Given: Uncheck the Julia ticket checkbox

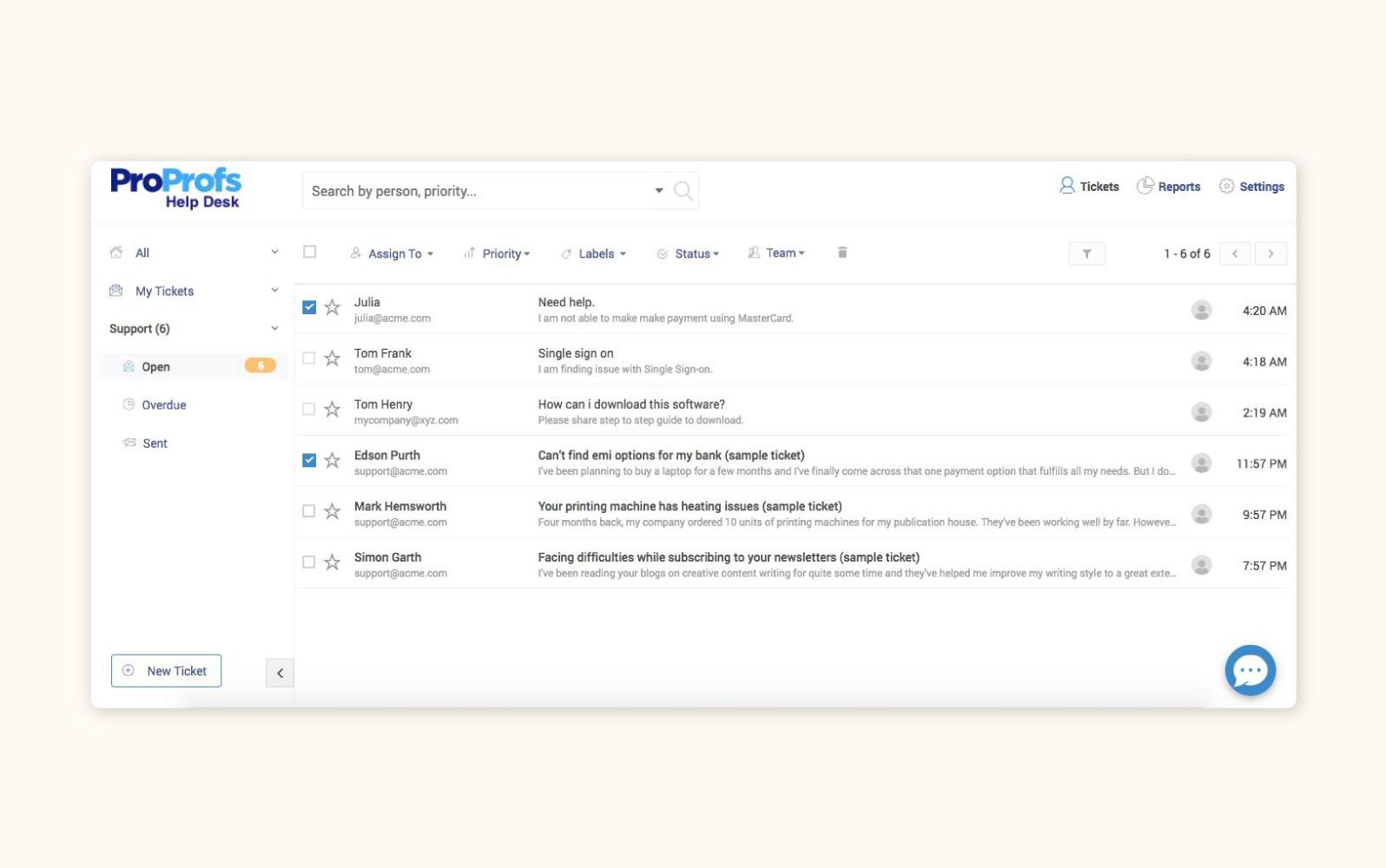Looking at the screenshot, I should [309, 307].
